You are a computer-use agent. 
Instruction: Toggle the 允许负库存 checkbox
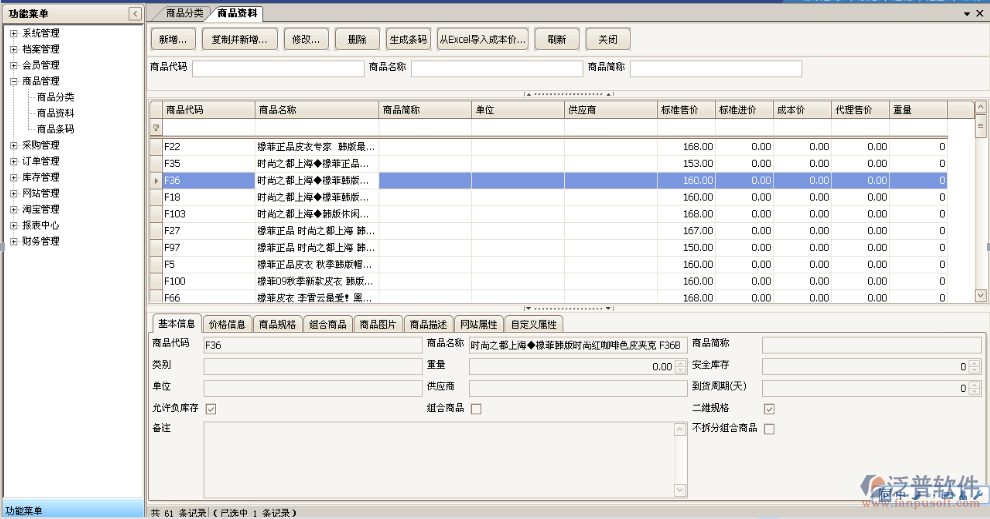(210, 408)
